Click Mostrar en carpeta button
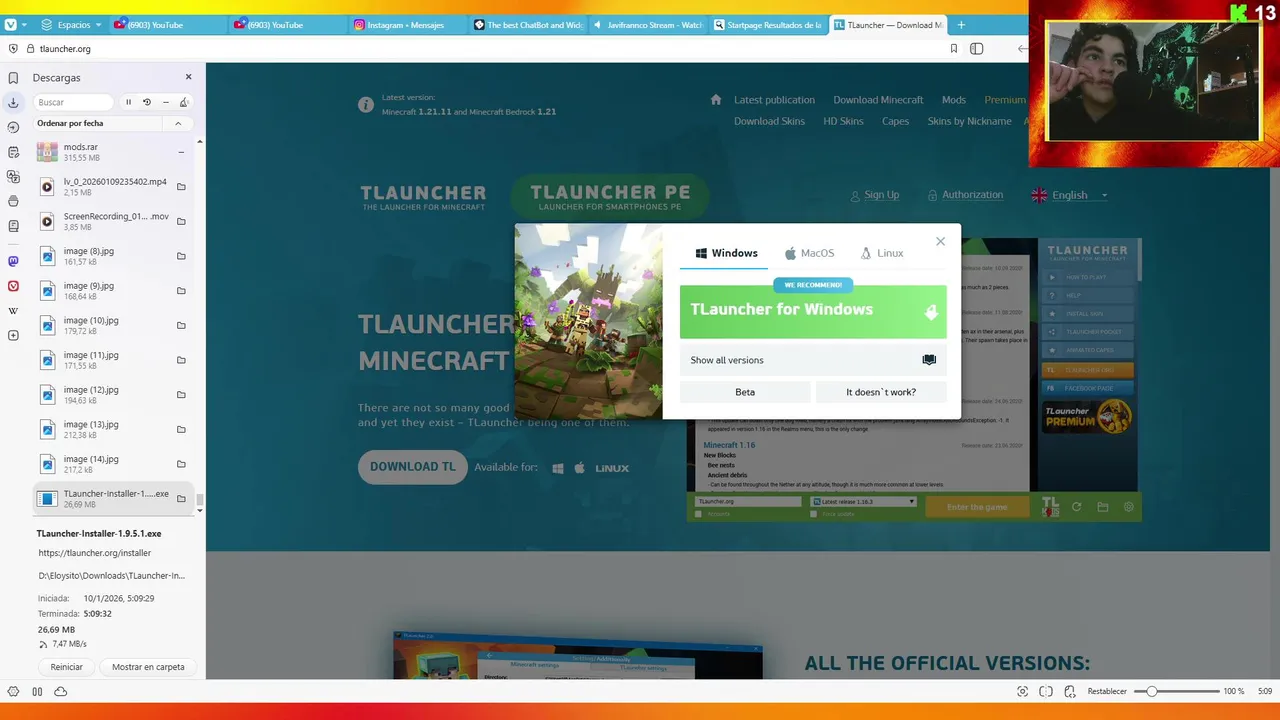The height and width of the screenshot is (720, 1280). pos(148,667)
